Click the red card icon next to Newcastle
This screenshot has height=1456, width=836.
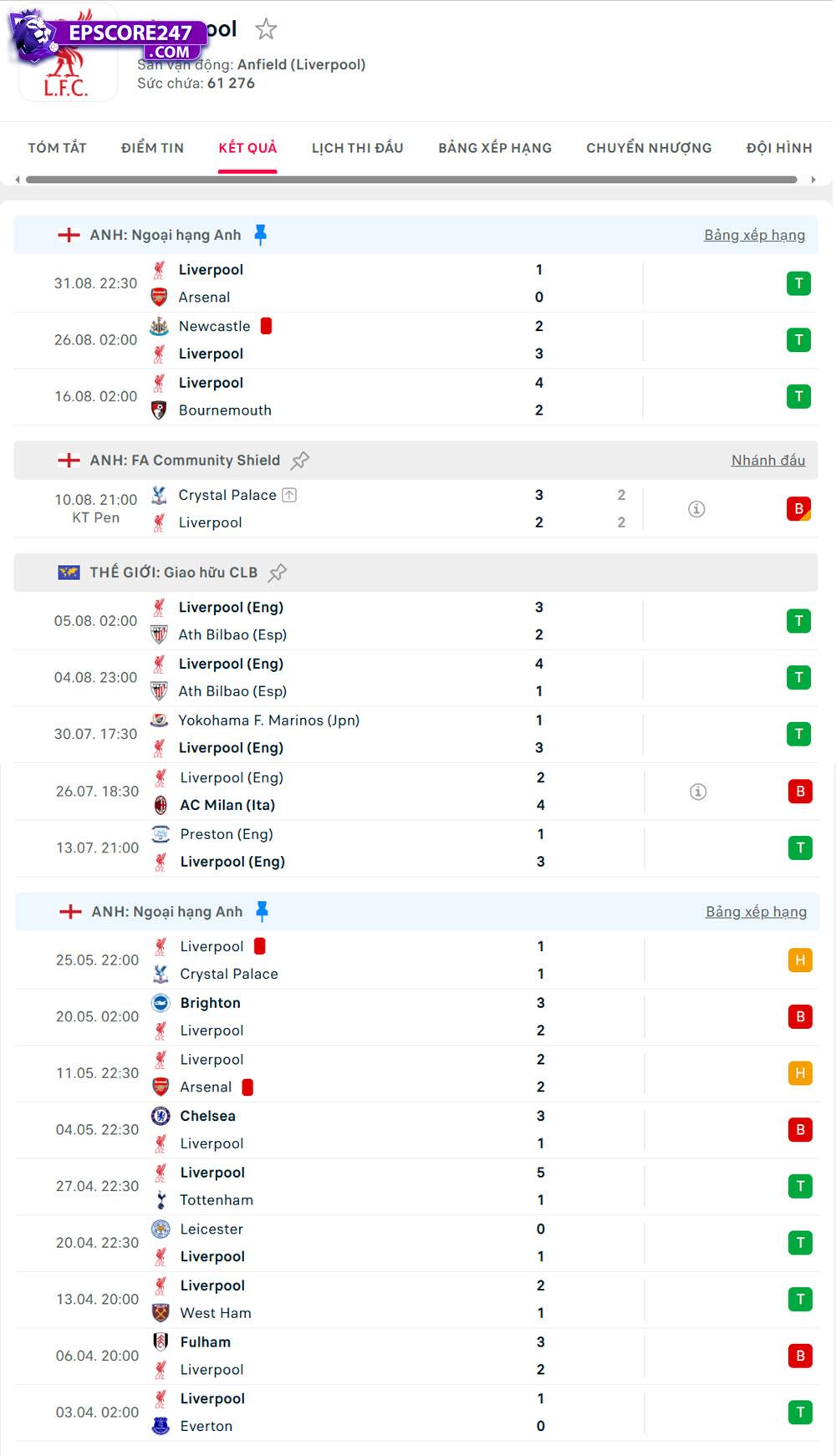click(x=266, y=326)
